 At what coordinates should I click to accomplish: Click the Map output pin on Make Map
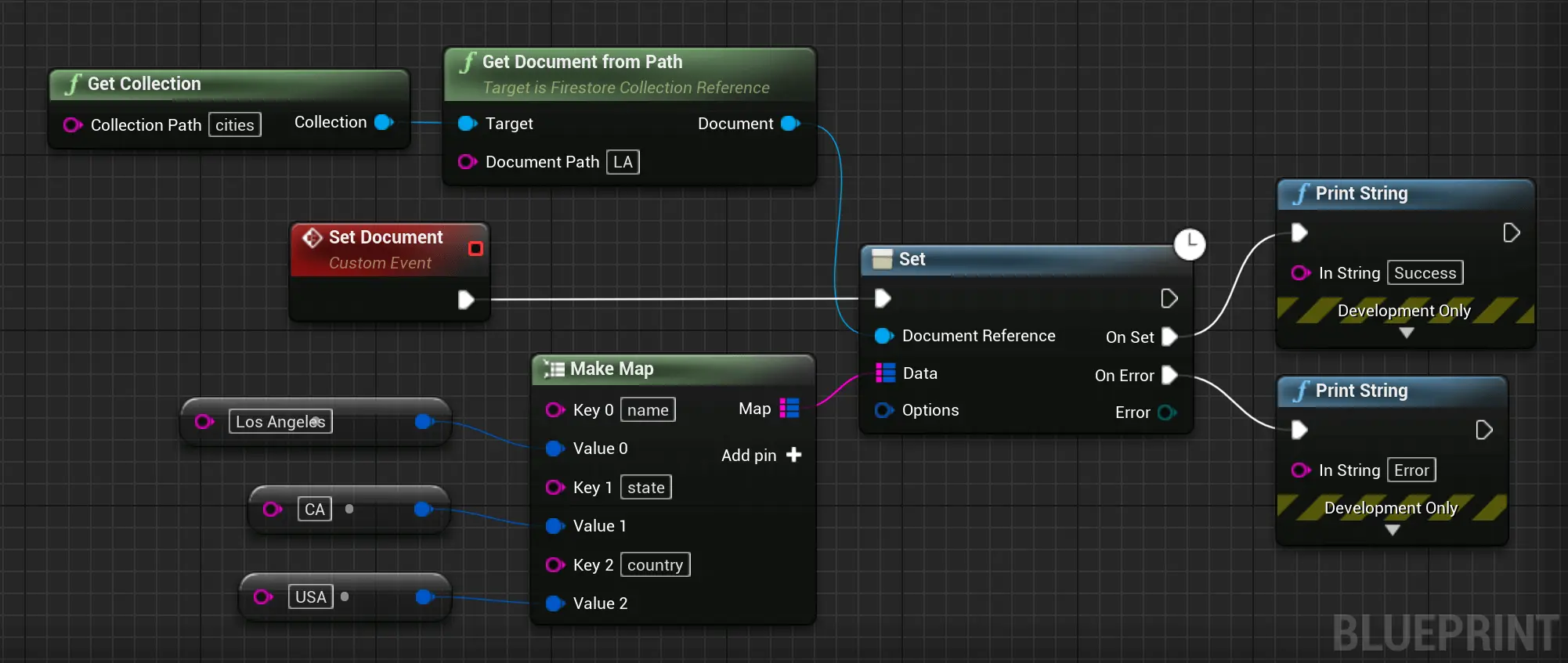click(x=789, y=408)
